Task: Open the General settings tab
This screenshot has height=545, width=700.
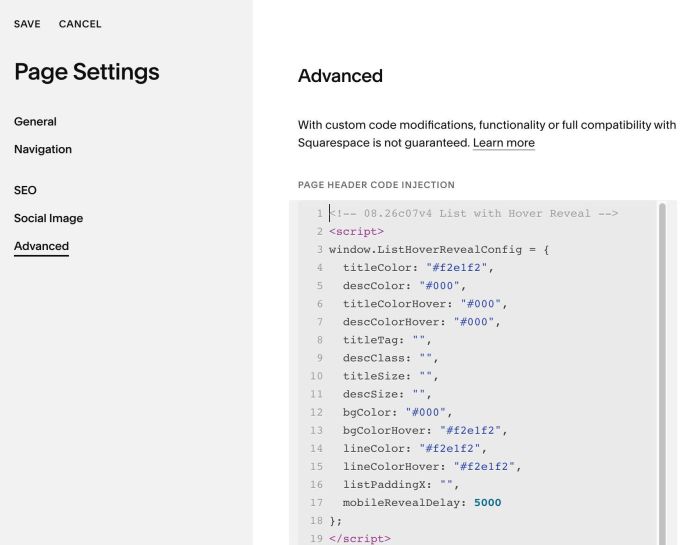Action: (35, 121)
